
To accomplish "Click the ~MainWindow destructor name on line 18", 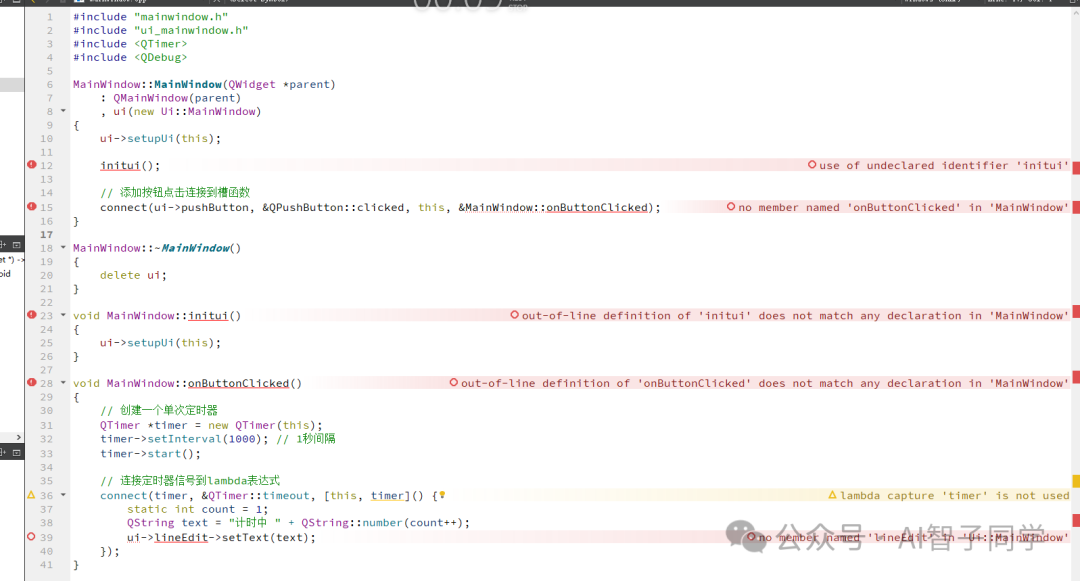I will pos(194,248).
